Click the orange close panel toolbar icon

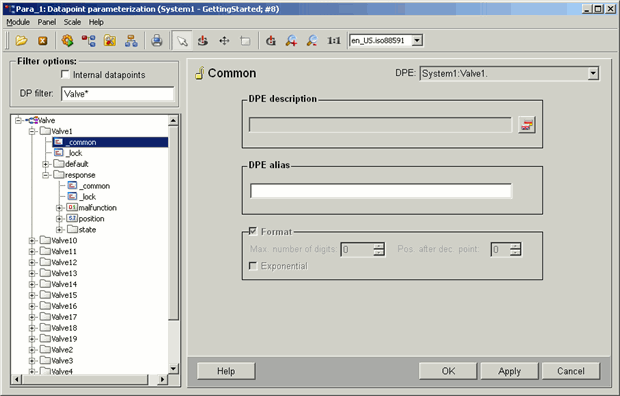click(x=43, y=40)
